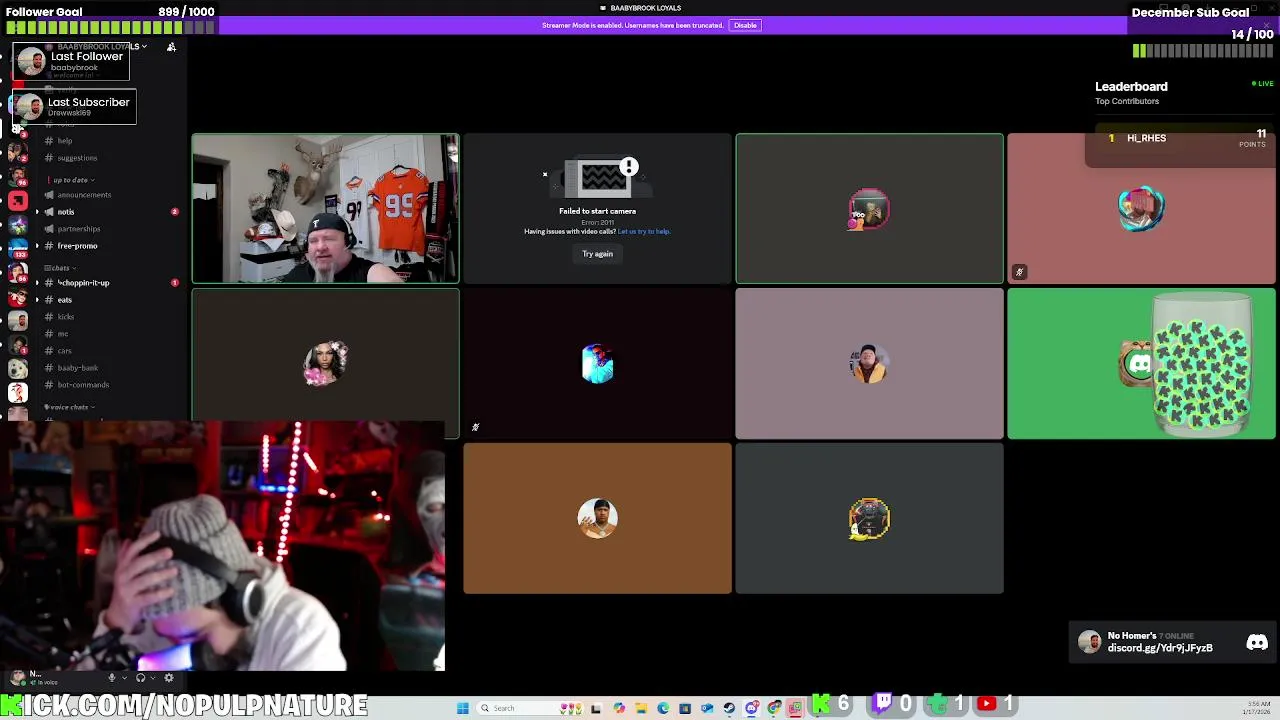Click the YouTube viewer count icon
Screen dimensions: 1280x720
click(987, 705)
